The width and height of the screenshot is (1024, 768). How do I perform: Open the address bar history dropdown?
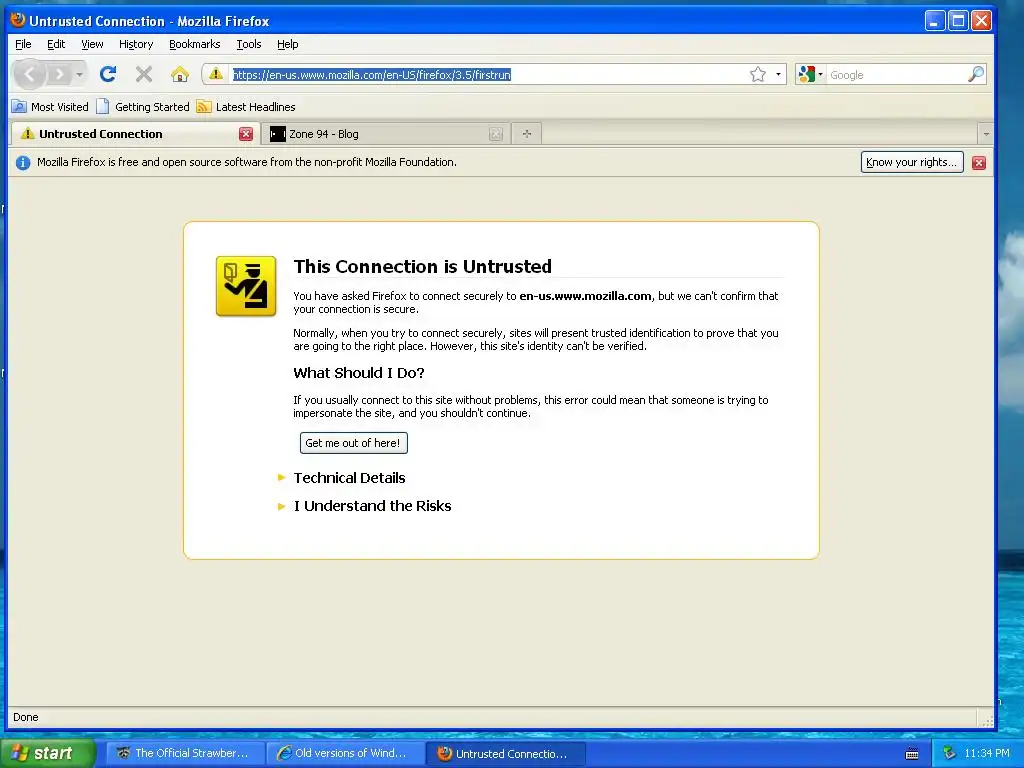(x=778, y=74)
